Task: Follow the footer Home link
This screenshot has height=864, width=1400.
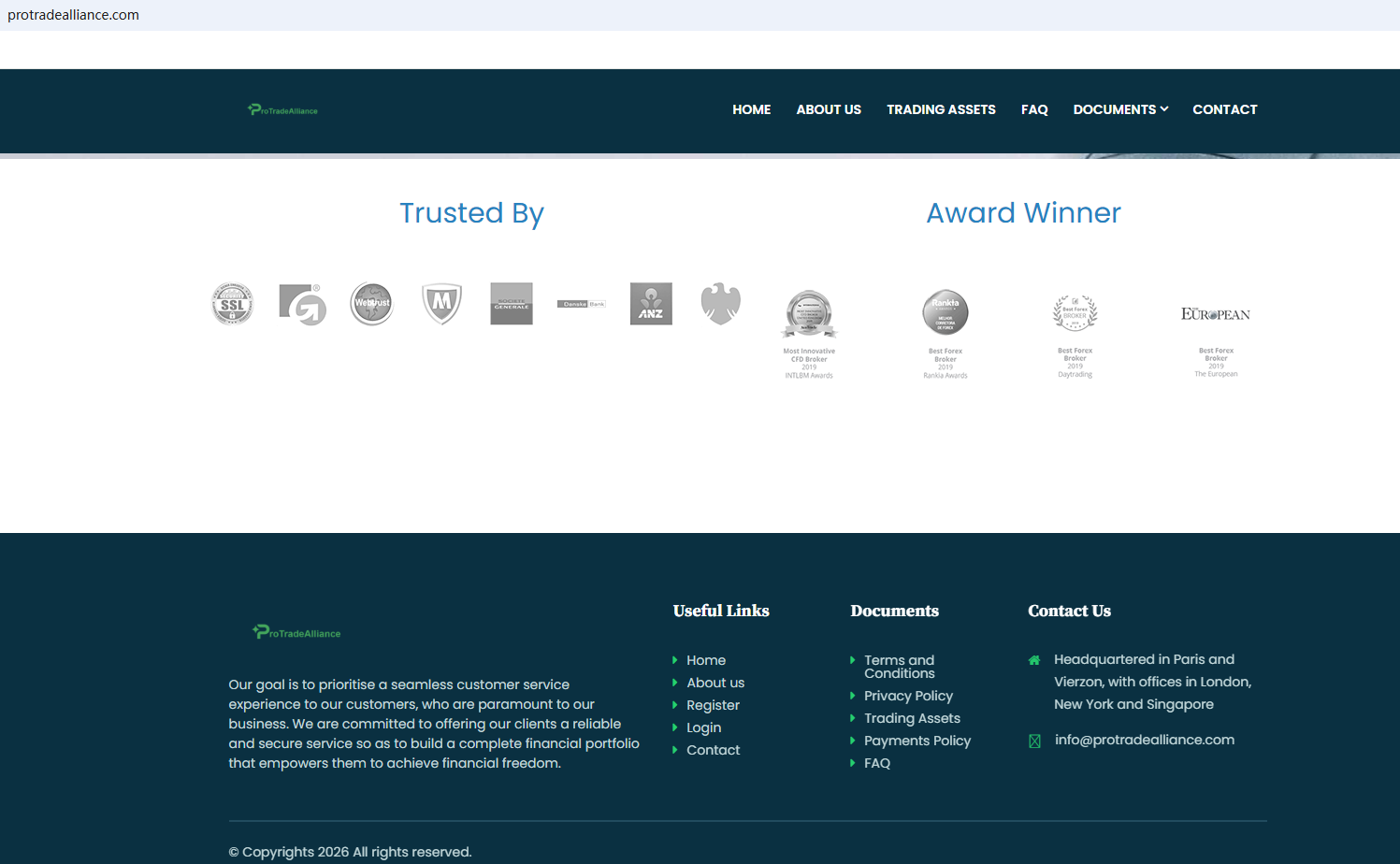Action: [x=706, y=660]
